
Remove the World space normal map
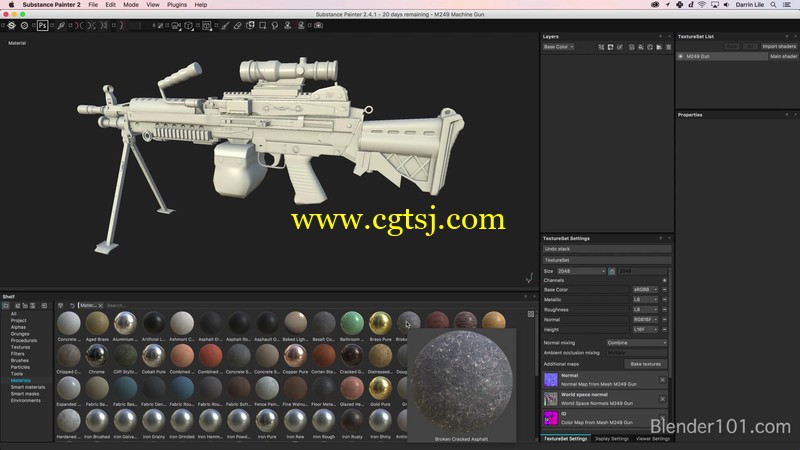click(x=662, y=399)
